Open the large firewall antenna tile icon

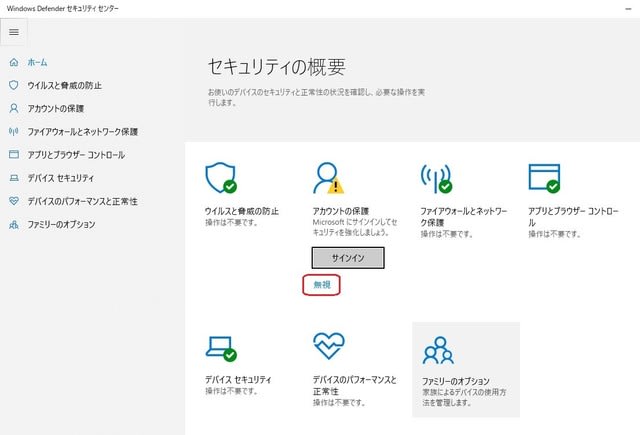tap(436, 178)
